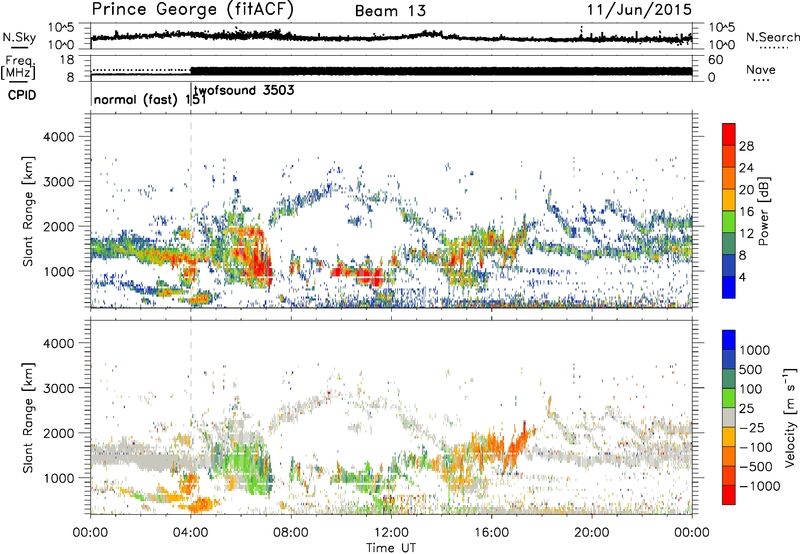This screenshot has width=800, height=554.
Task: Select the normal (fast) 151 CPID text
Action: (150, 99)
